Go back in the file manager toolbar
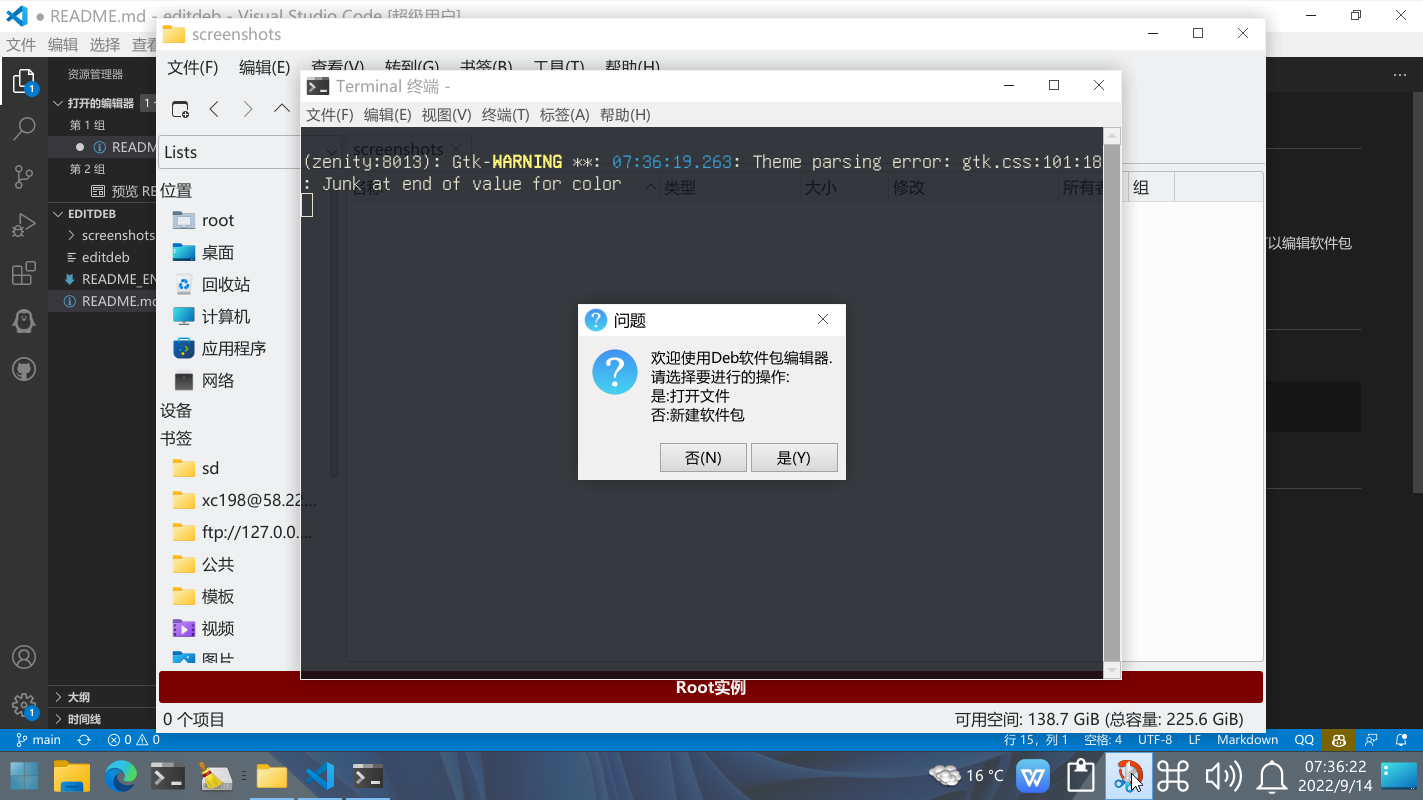 click(x=214, y=109)
